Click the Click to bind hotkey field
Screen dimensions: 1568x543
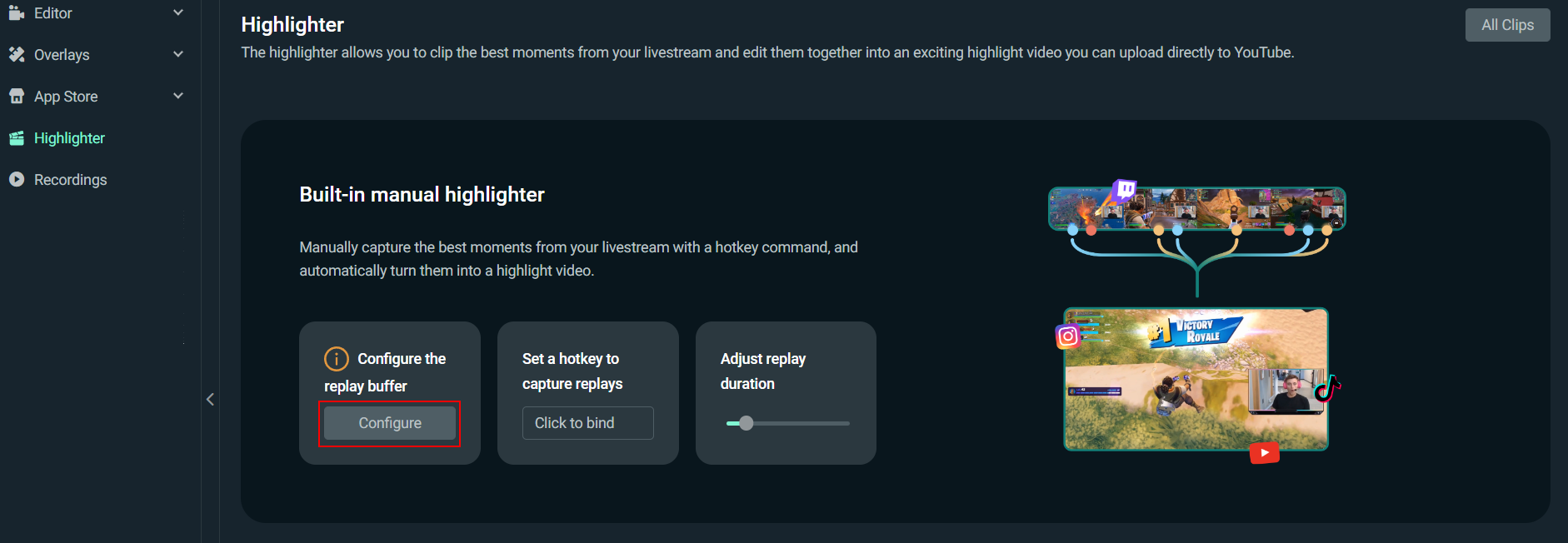coord(587,422)
